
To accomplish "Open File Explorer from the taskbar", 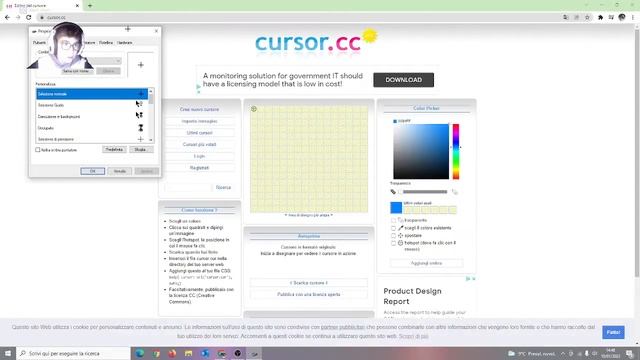I will 189,353.
